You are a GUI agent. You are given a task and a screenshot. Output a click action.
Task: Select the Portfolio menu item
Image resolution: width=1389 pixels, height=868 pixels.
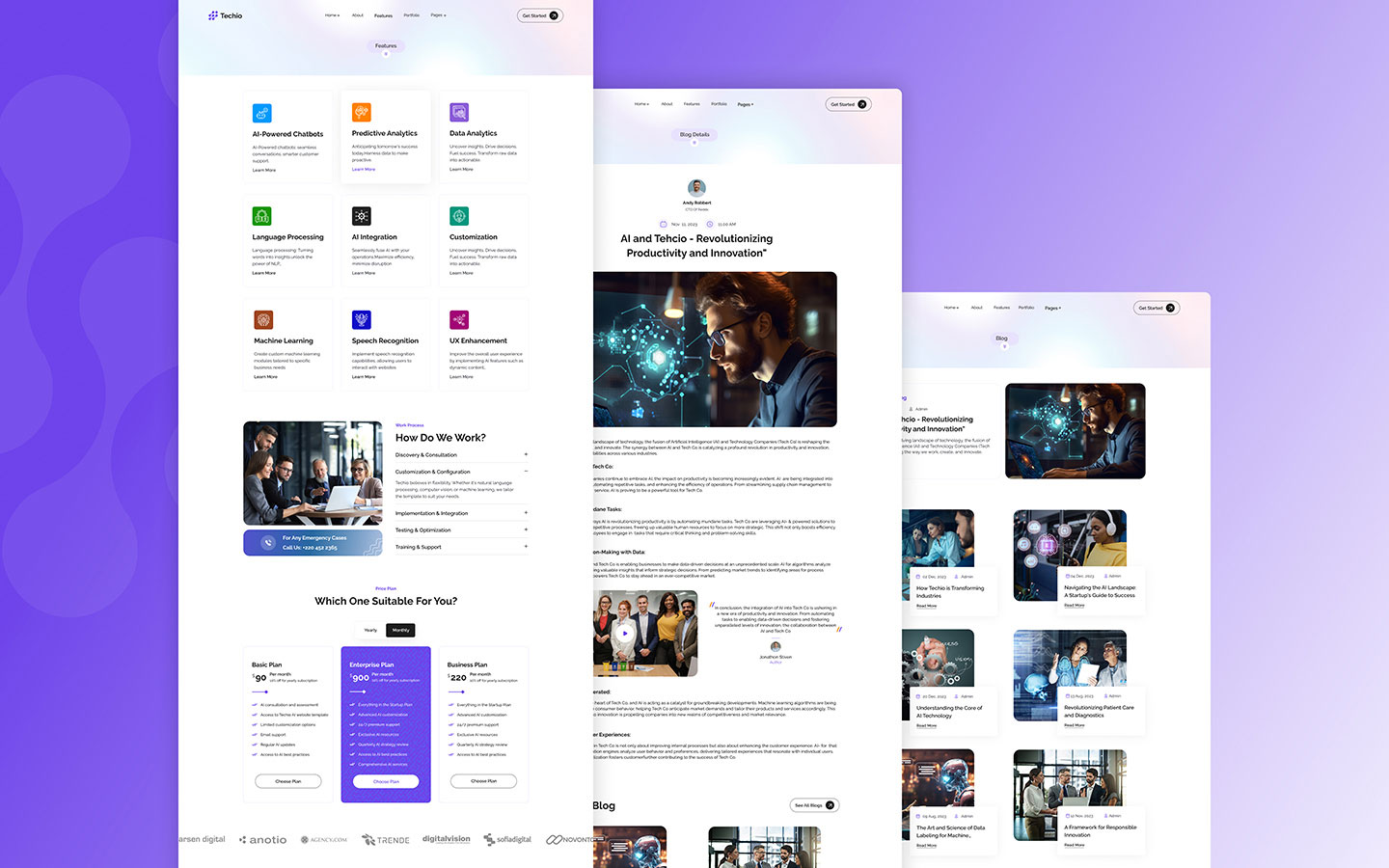pyautogui.click(x=411, y=15)
